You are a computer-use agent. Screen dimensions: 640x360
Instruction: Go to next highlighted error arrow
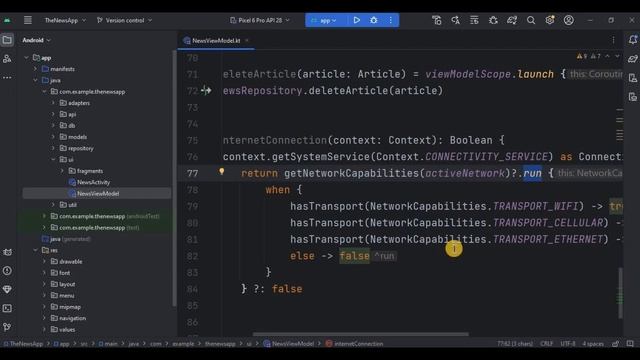tap(617, 56)
